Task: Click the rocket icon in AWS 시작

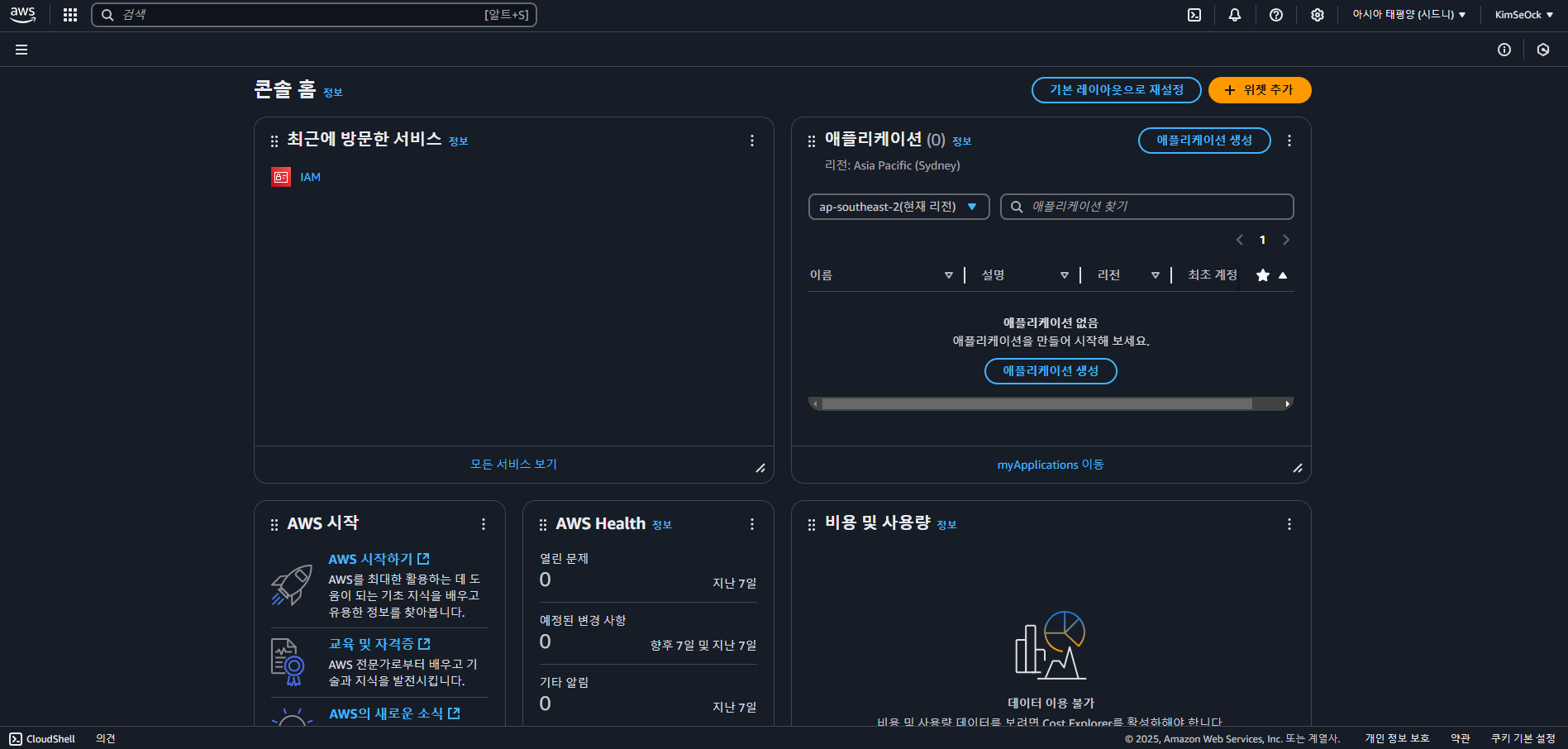Action: click(292, 585)
